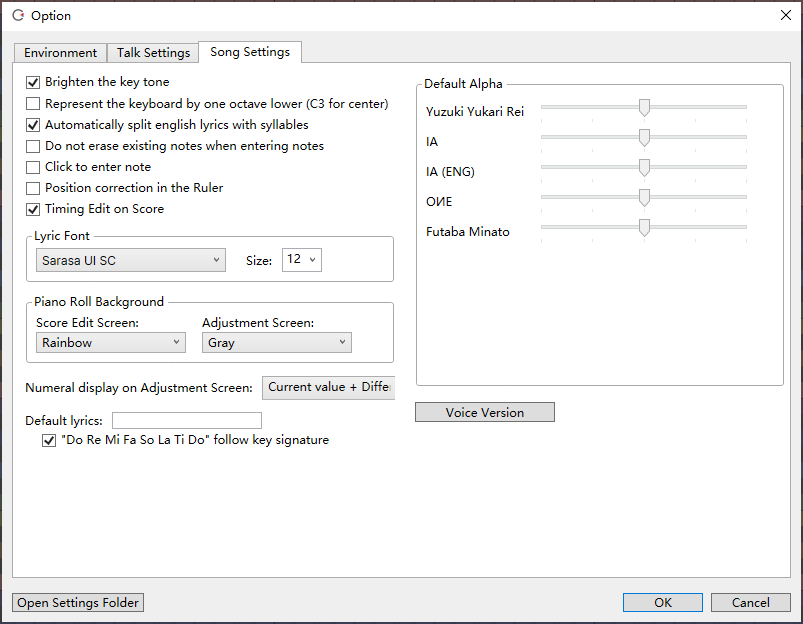The width and height of the screenshot is (803, 624).
Task: Click the Yuzuki Yukari Rei alpha slider
Action: [644, 107]
